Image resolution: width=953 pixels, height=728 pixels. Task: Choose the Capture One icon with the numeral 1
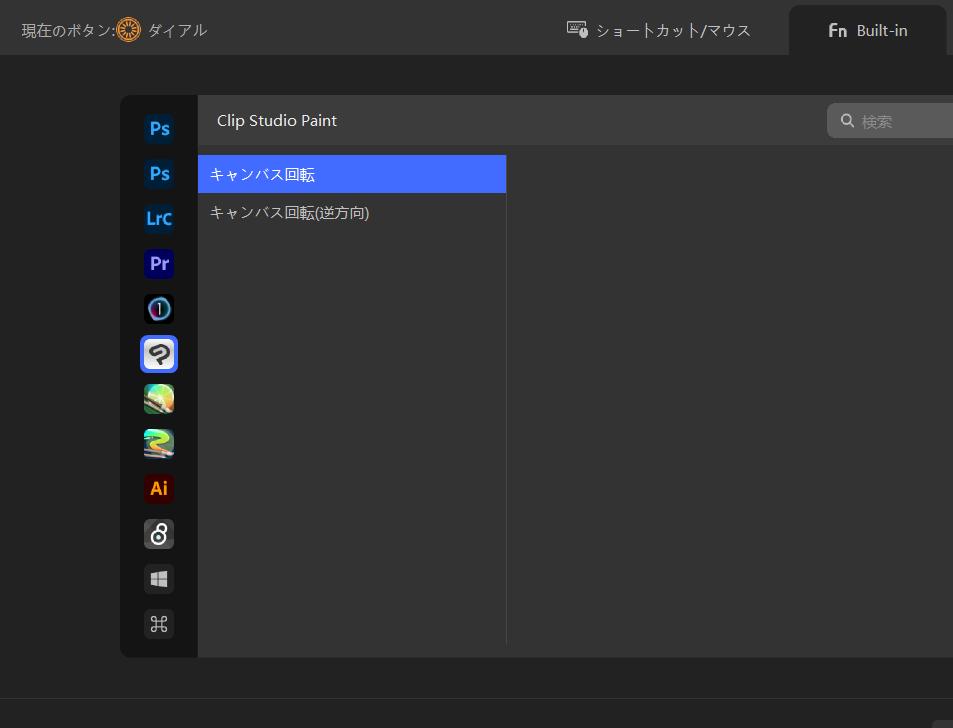(x=159, y=309)
